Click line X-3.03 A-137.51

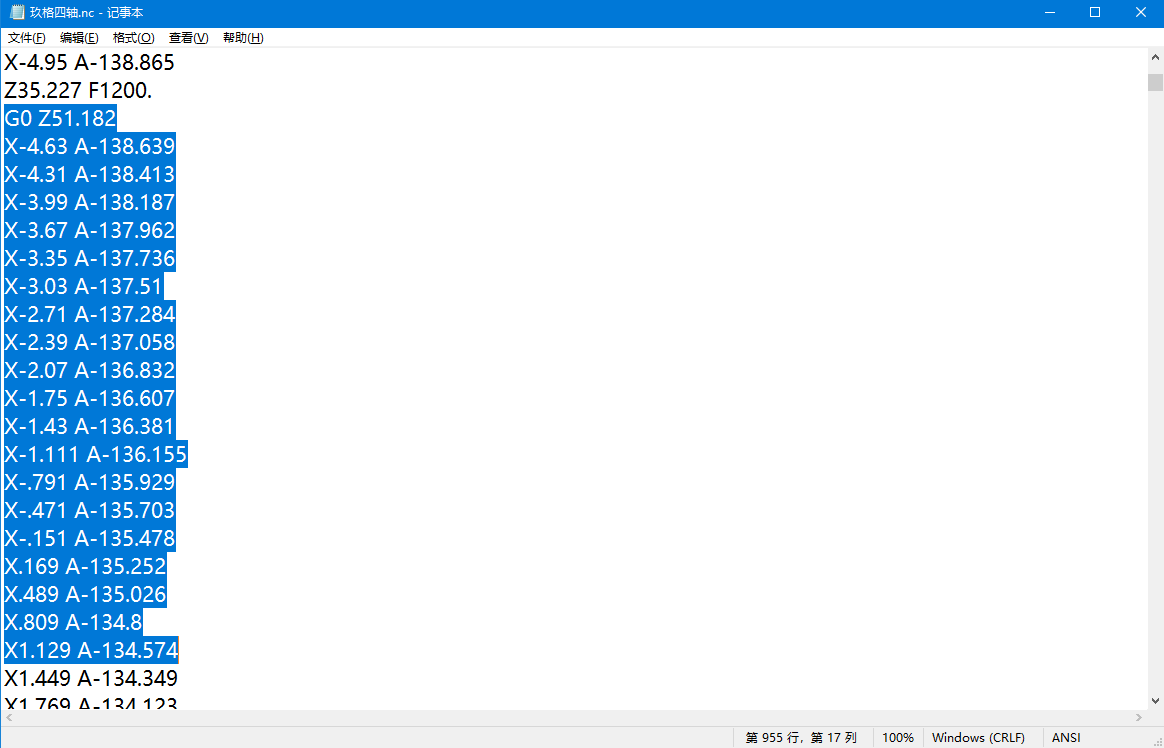click(83, 286)
